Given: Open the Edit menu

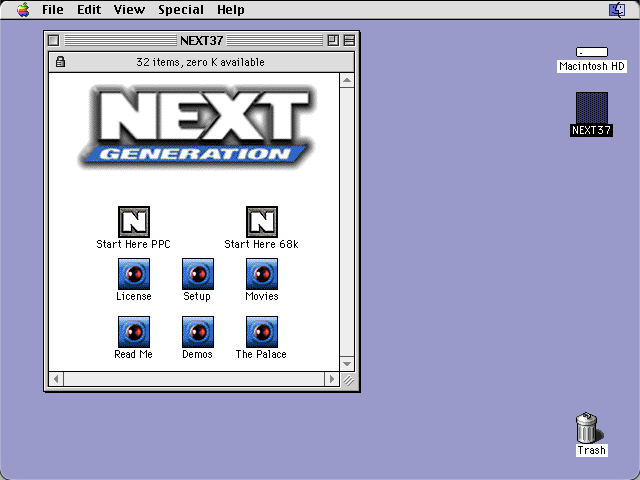Looking at the screenshot, I should [x=89, y=9].
